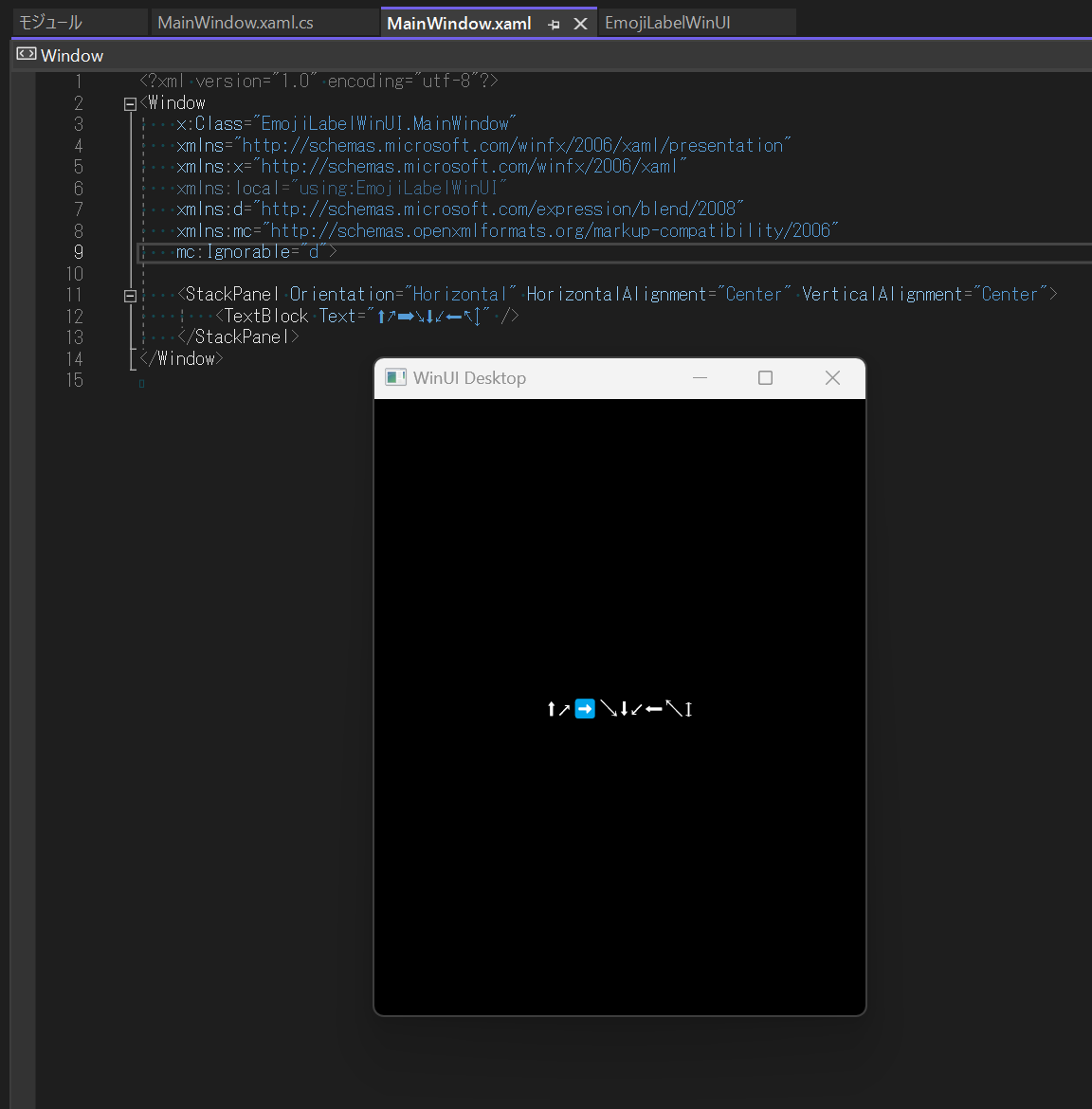Maximize the WinUI Desktop window

click(765, 377)
